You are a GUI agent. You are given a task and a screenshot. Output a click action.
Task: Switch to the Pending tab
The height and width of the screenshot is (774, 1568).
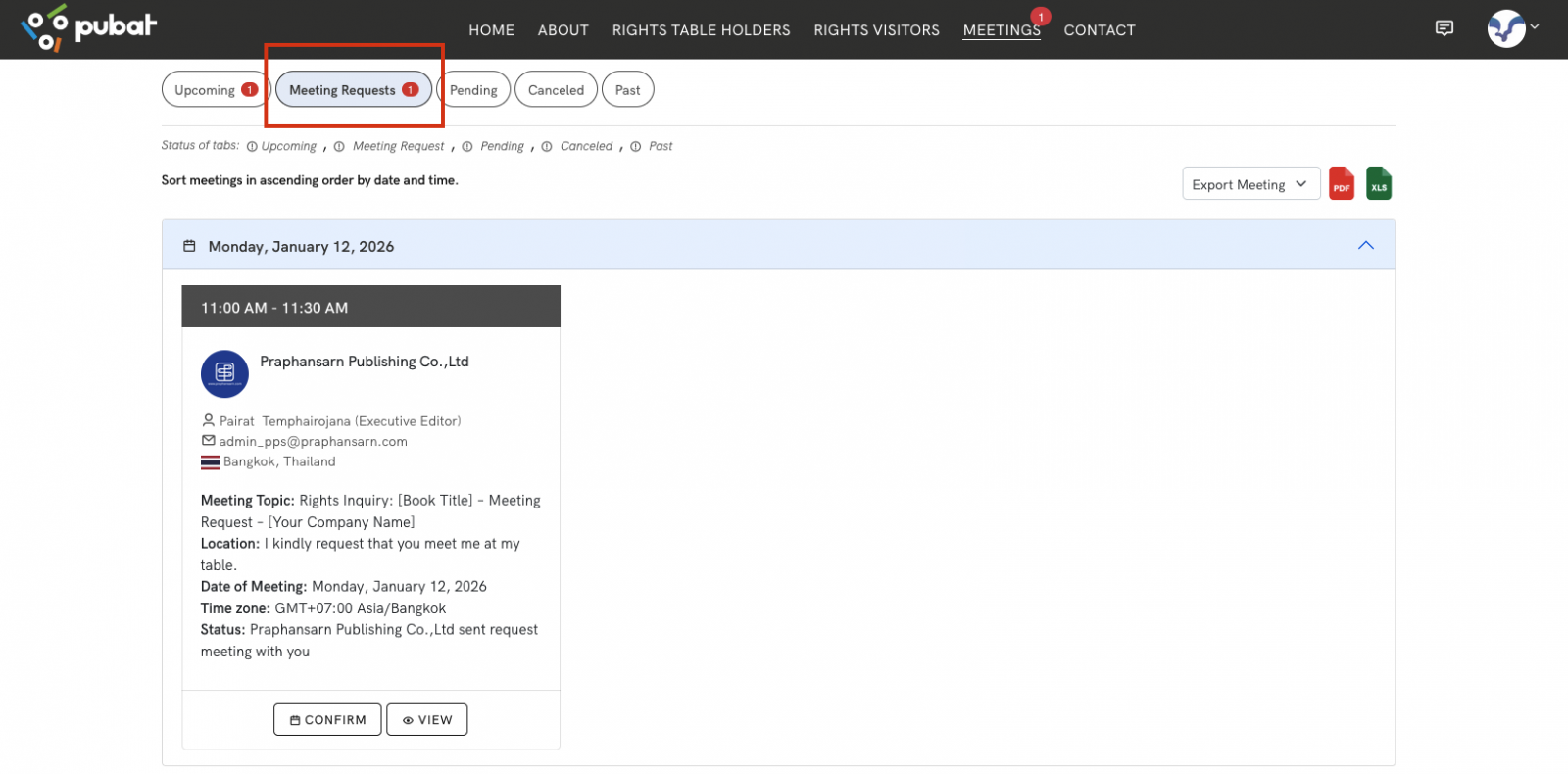[x=473, y=90]
